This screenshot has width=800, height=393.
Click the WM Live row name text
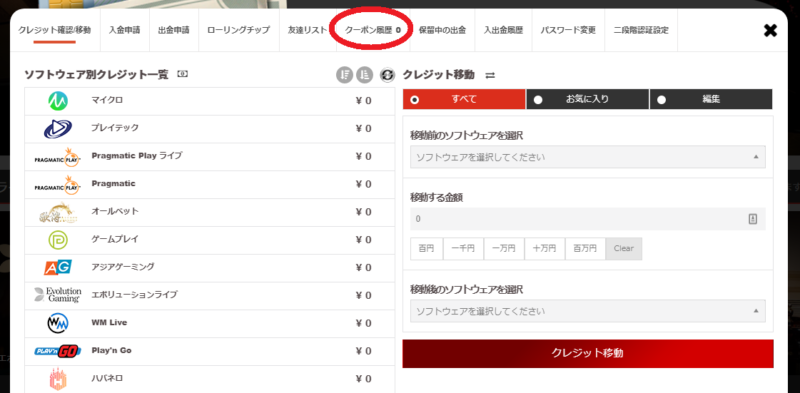[109, 323]
